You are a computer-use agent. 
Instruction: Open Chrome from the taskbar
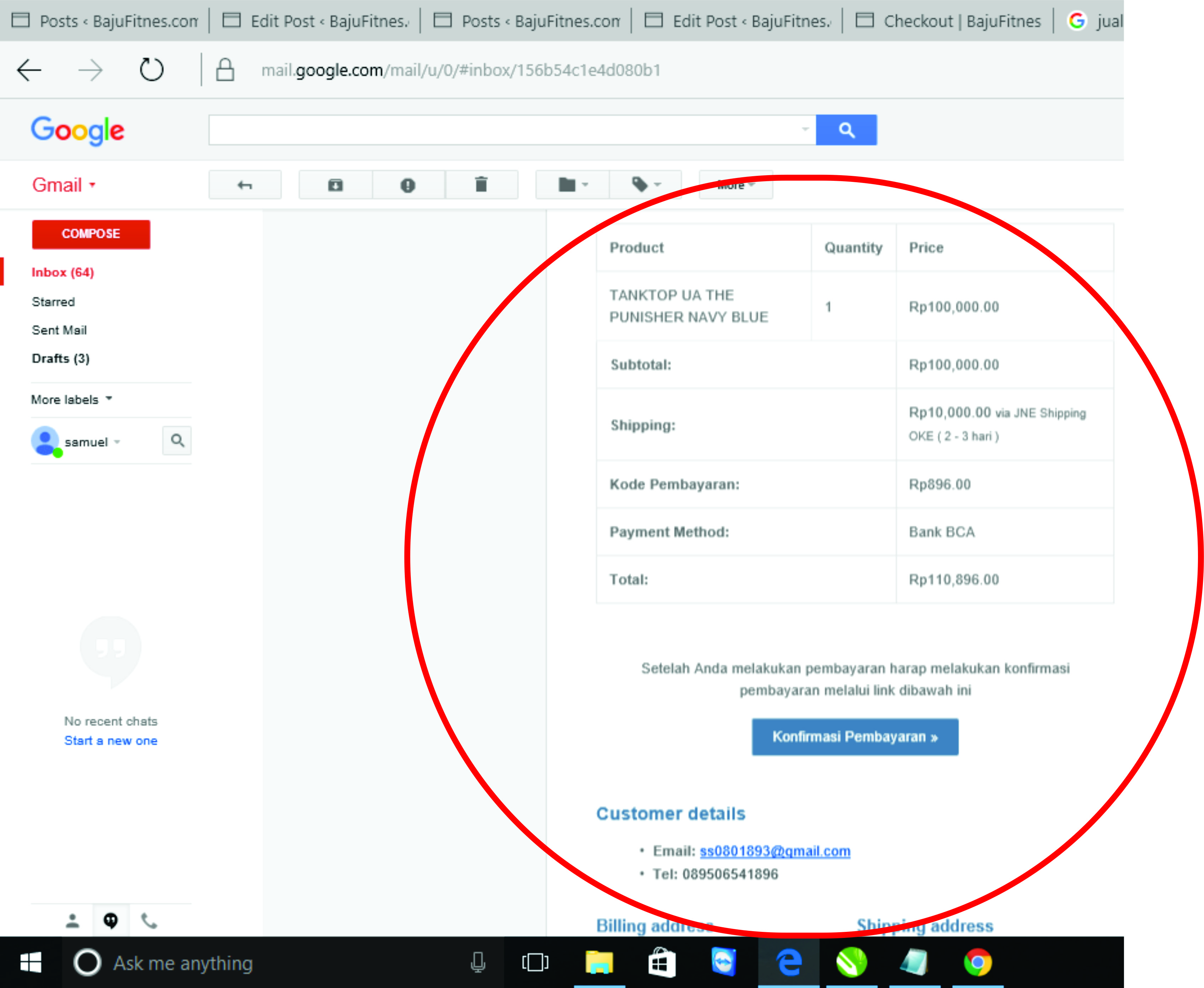tap(977, 963)
